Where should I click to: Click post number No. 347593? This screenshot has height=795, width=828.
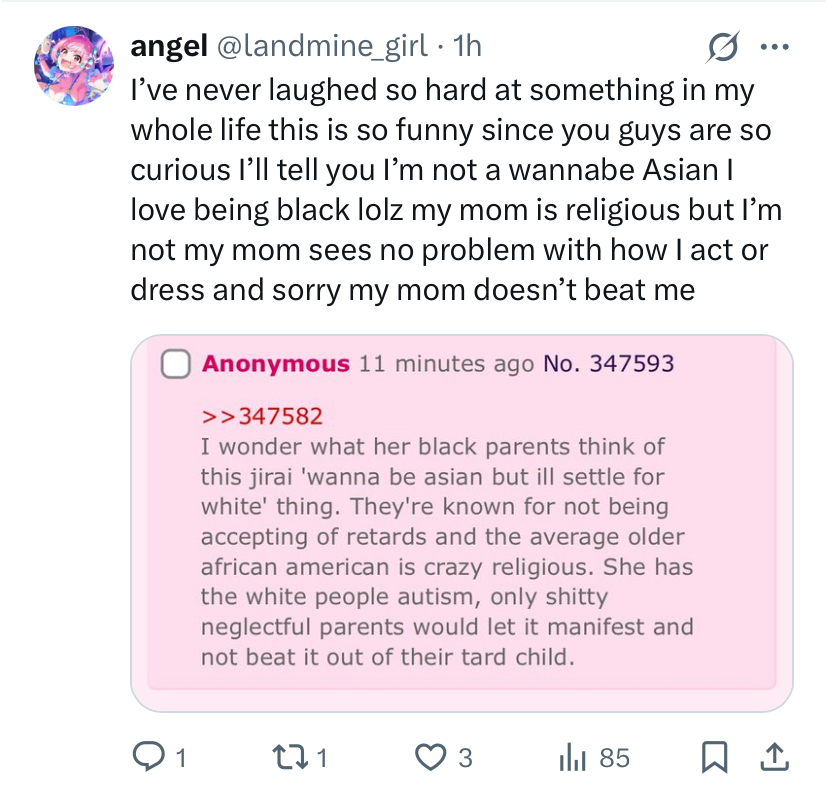point(608,364)
